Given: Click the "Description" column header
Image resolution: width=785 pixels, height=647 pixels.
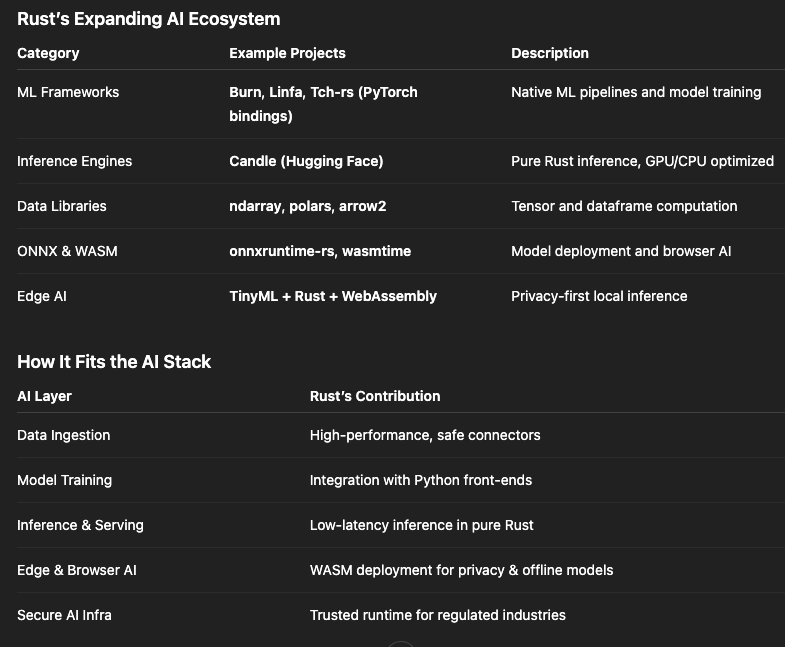Looking at the screenshot, I should [550, 53].
